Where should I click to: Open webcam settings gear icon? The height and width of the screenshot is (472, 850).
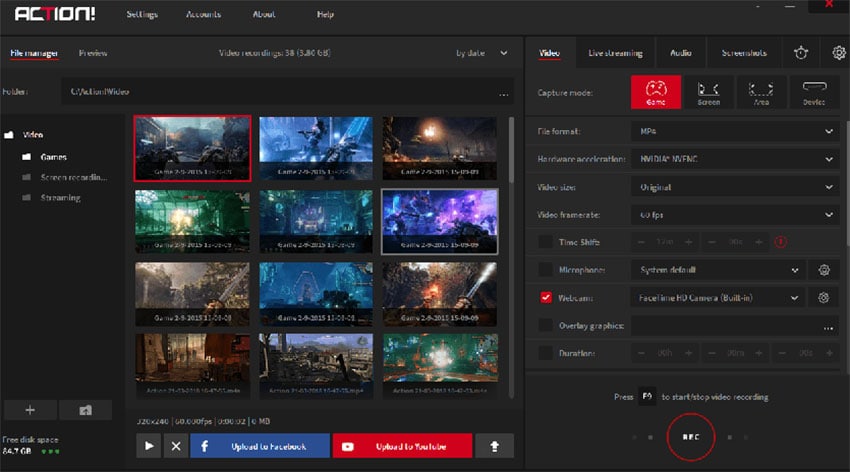824,298
